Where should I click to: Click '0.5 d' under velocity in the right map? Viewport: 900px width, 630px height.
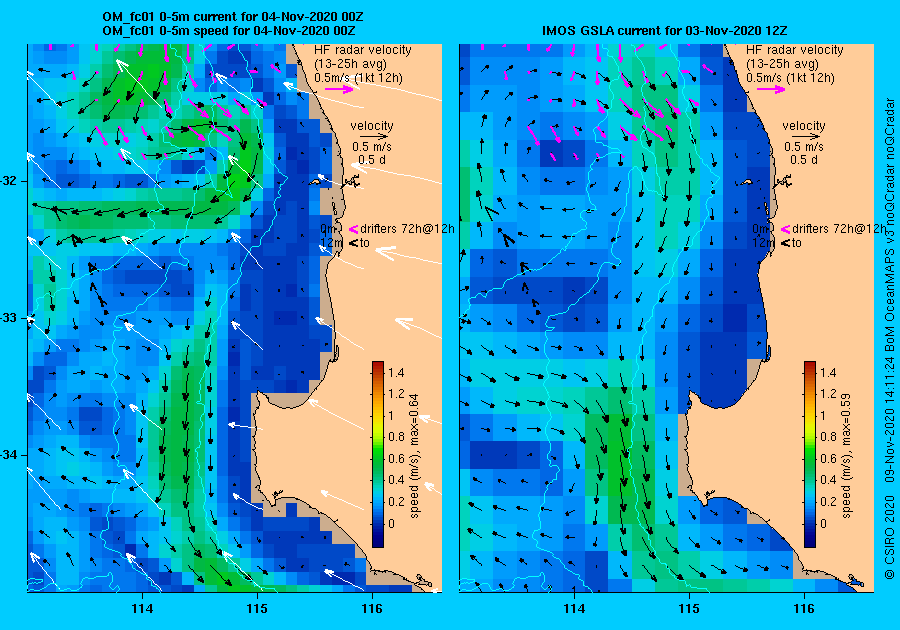tap(804, 160)
